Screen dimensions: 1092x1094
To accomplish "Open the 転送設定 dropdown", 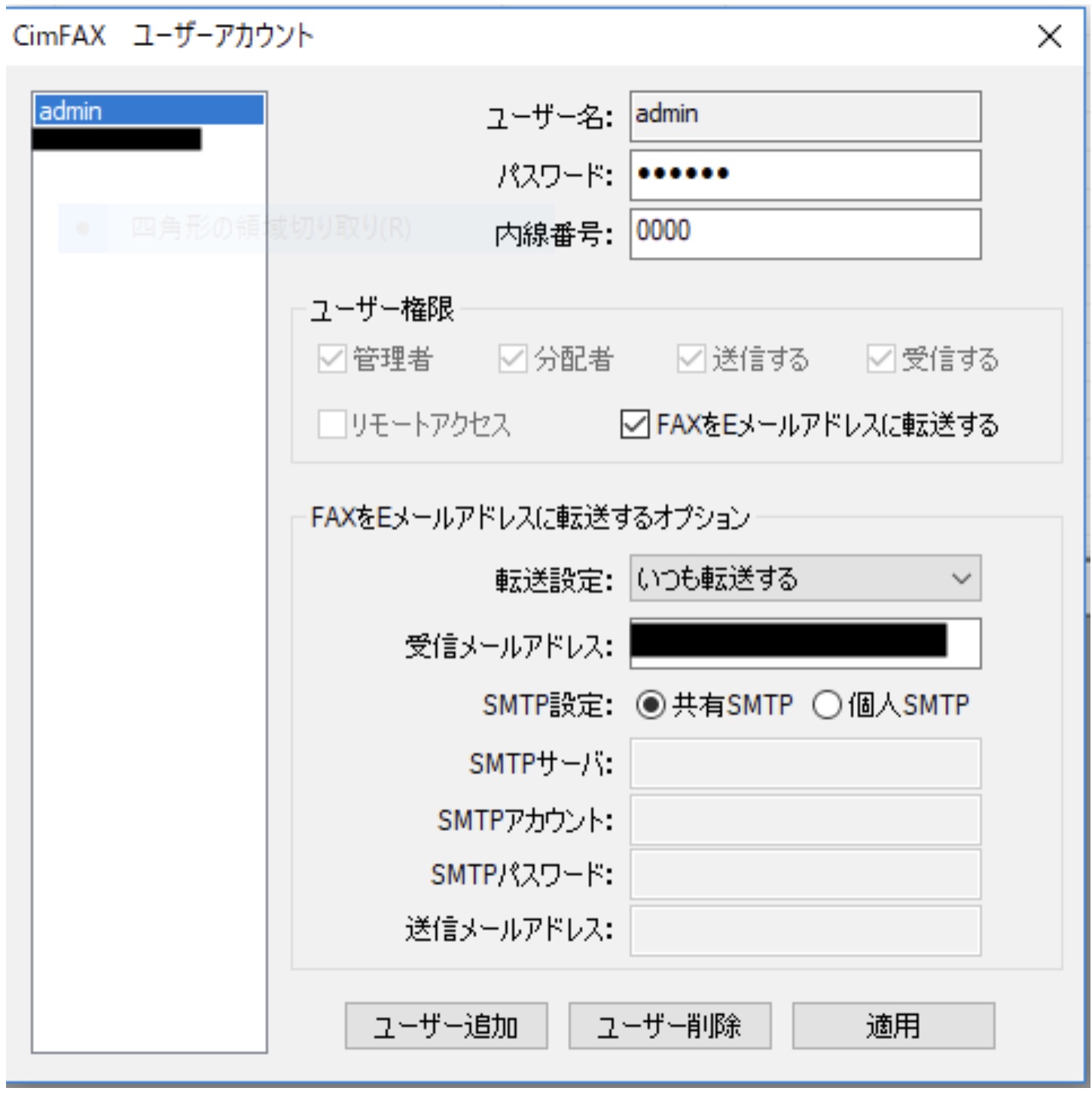I will tap(805, 578).
